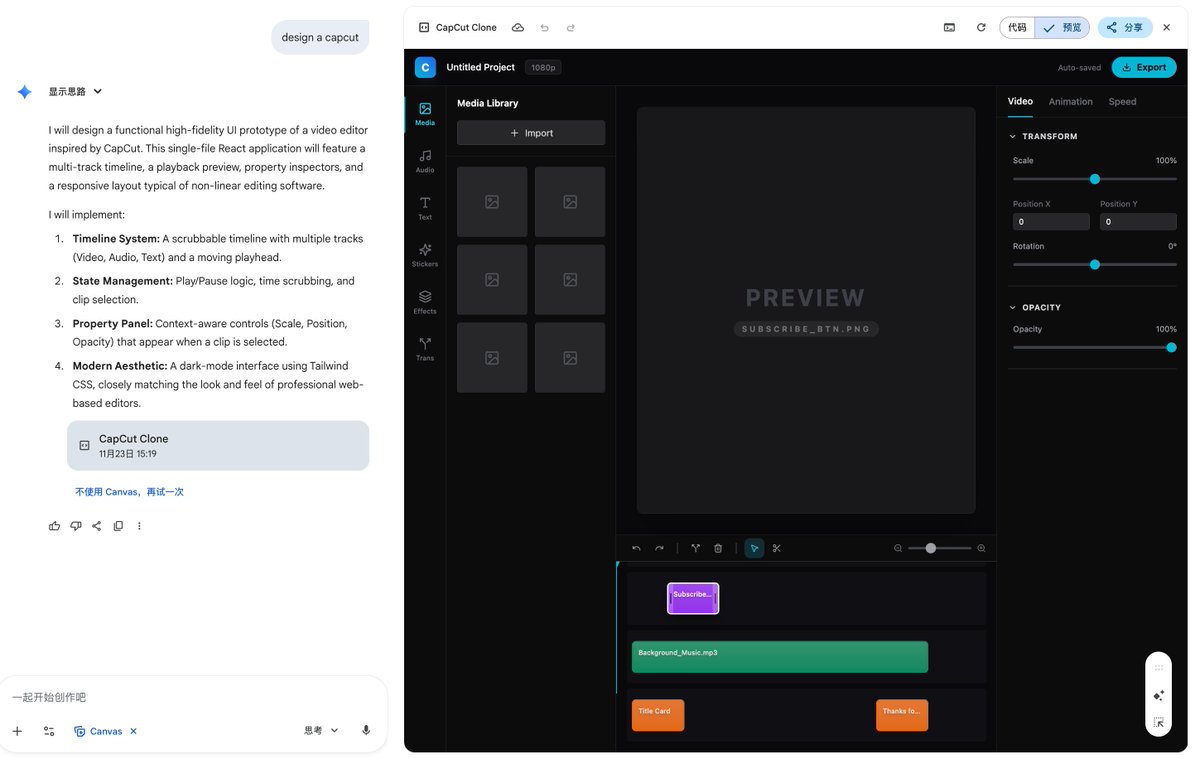Collapse the OPACITY section

pos(1035,307)
